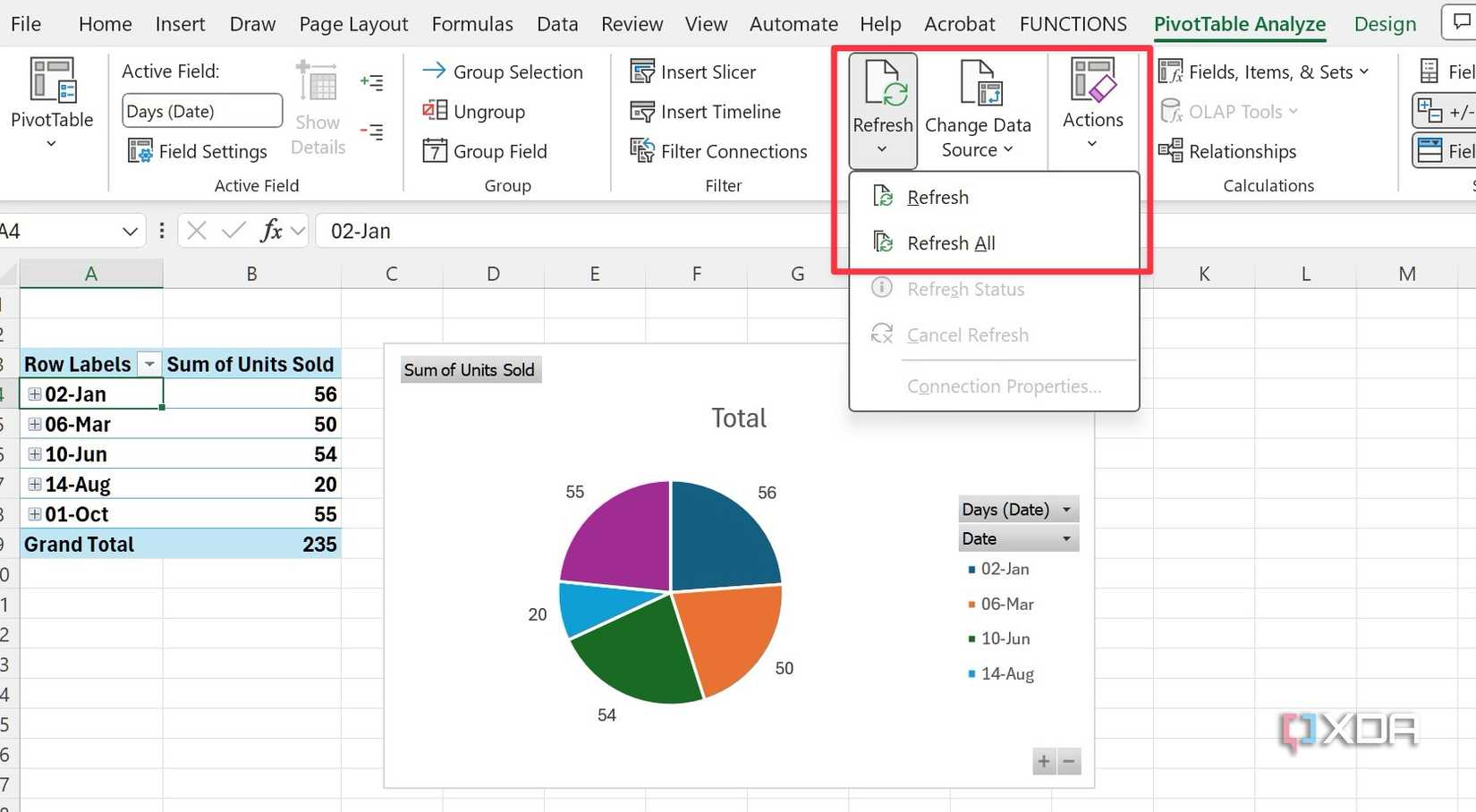Viewport: 1476px width, 812px height.
Task: Click the Fields, Items, & Sets icon
Action: tap(1170, 72)
